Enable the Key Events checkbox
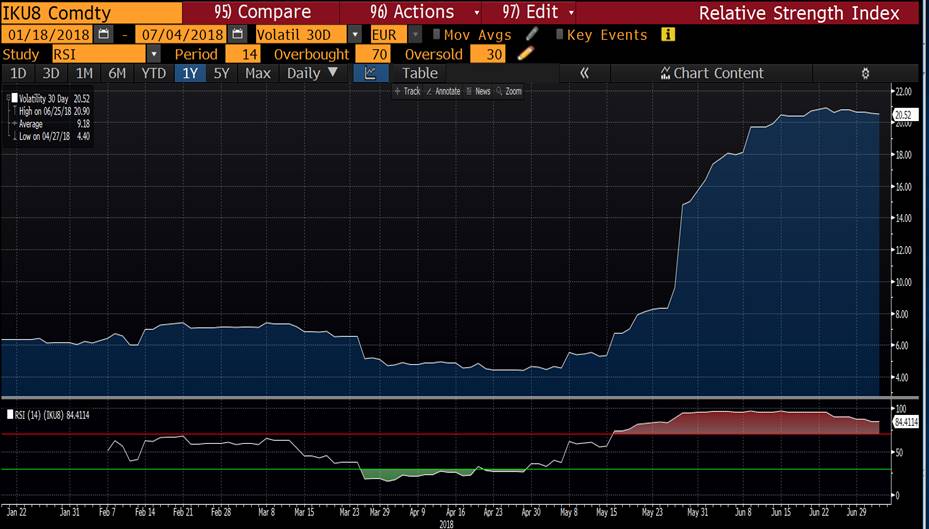 click(560, 34)
